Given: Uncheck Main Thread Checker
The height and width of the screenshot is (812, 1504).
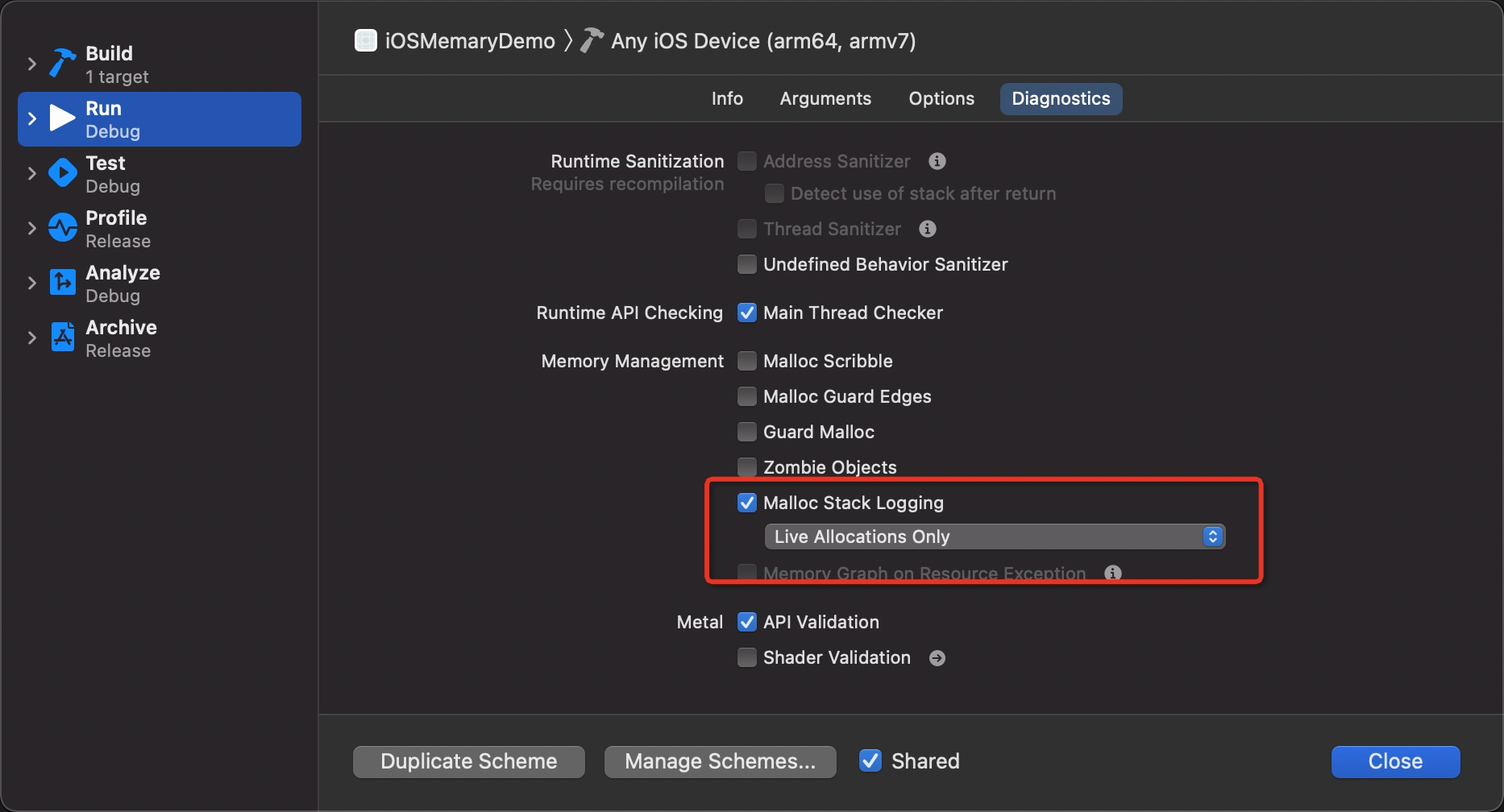Looking at the screenshot, I should [747, 313].
